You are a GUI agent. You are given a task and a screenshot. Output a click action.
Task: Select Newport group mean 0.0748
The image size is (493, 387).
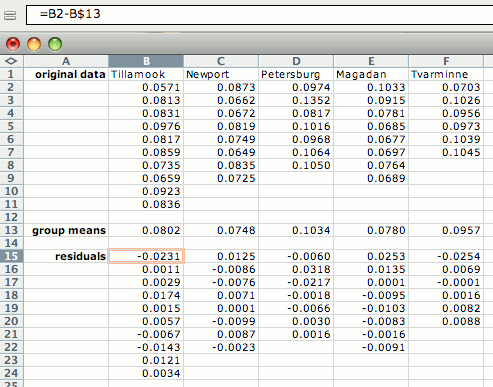pyautogui.click(x=221, y=230)
